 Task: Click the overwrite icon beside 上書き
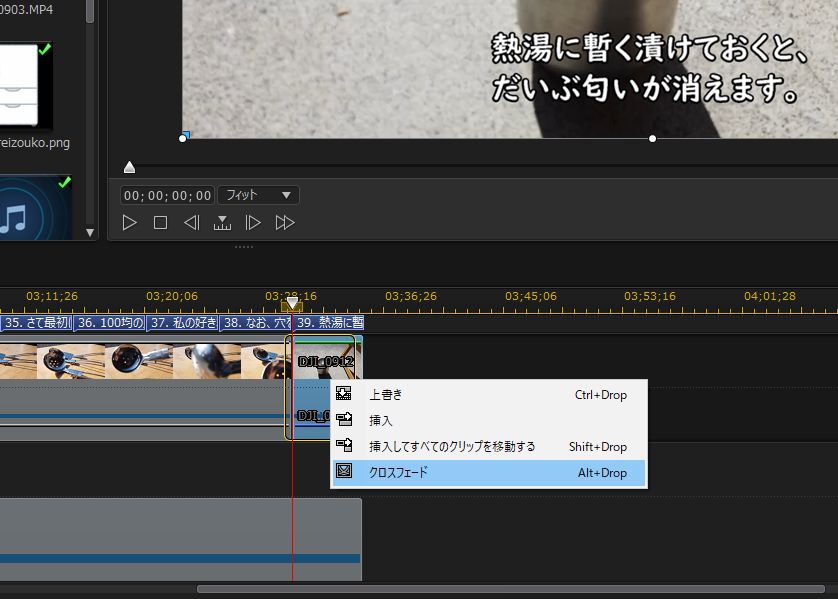click(345, 395)
